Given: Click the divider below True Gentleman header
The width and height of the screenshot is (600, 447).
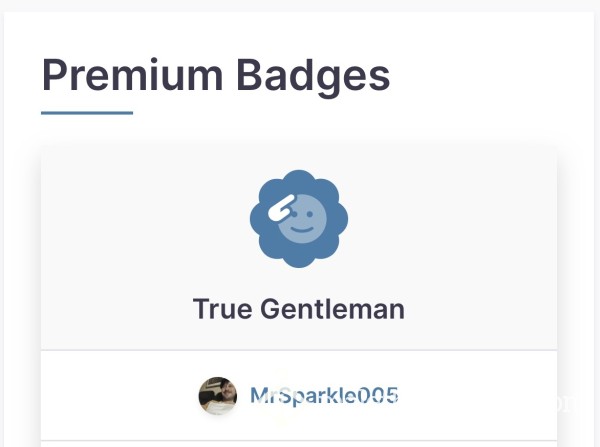Looking at the screenshot, I should (299, 350).
